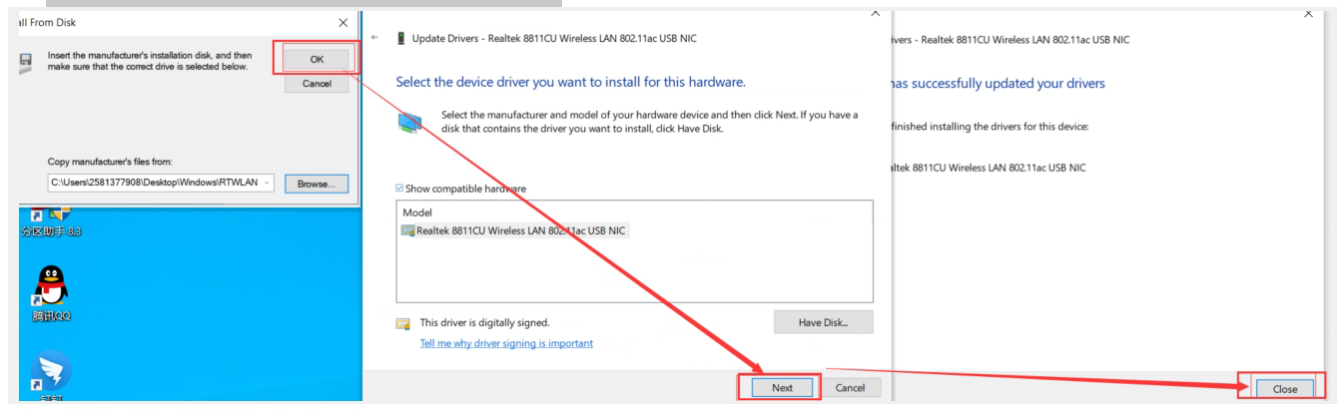The height and width of the screenshot is (415, 1338).
Task: Click the Have Disk... button
Action: [823, 322]
